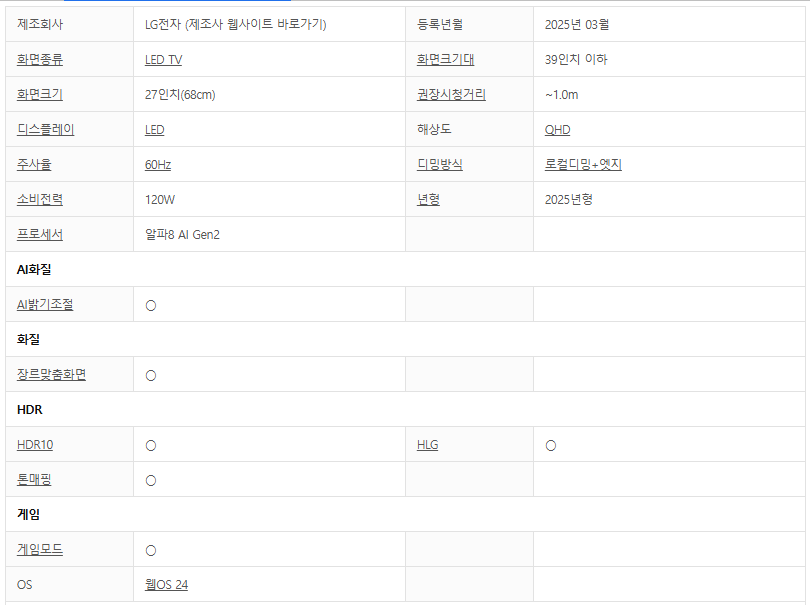Open the 프로세서 term link

click(40, 235)
